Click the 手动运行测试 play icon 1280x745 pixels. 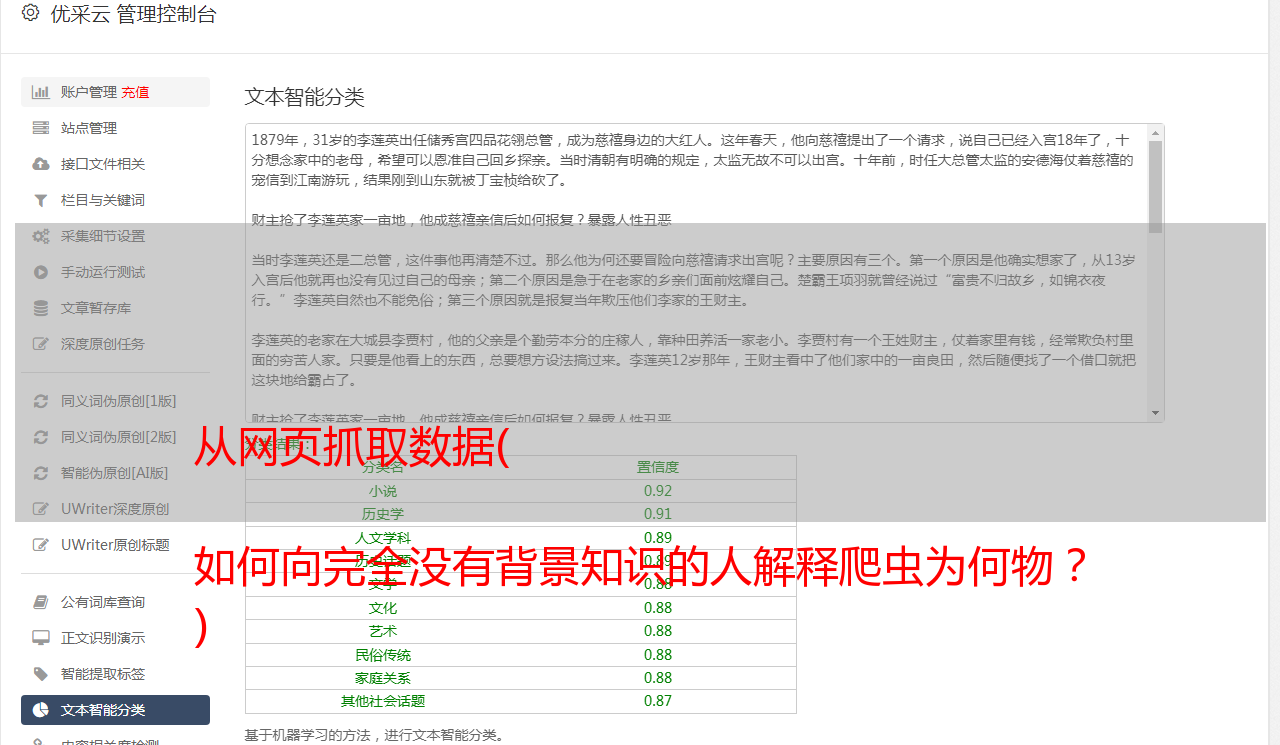tap(41, 272)
